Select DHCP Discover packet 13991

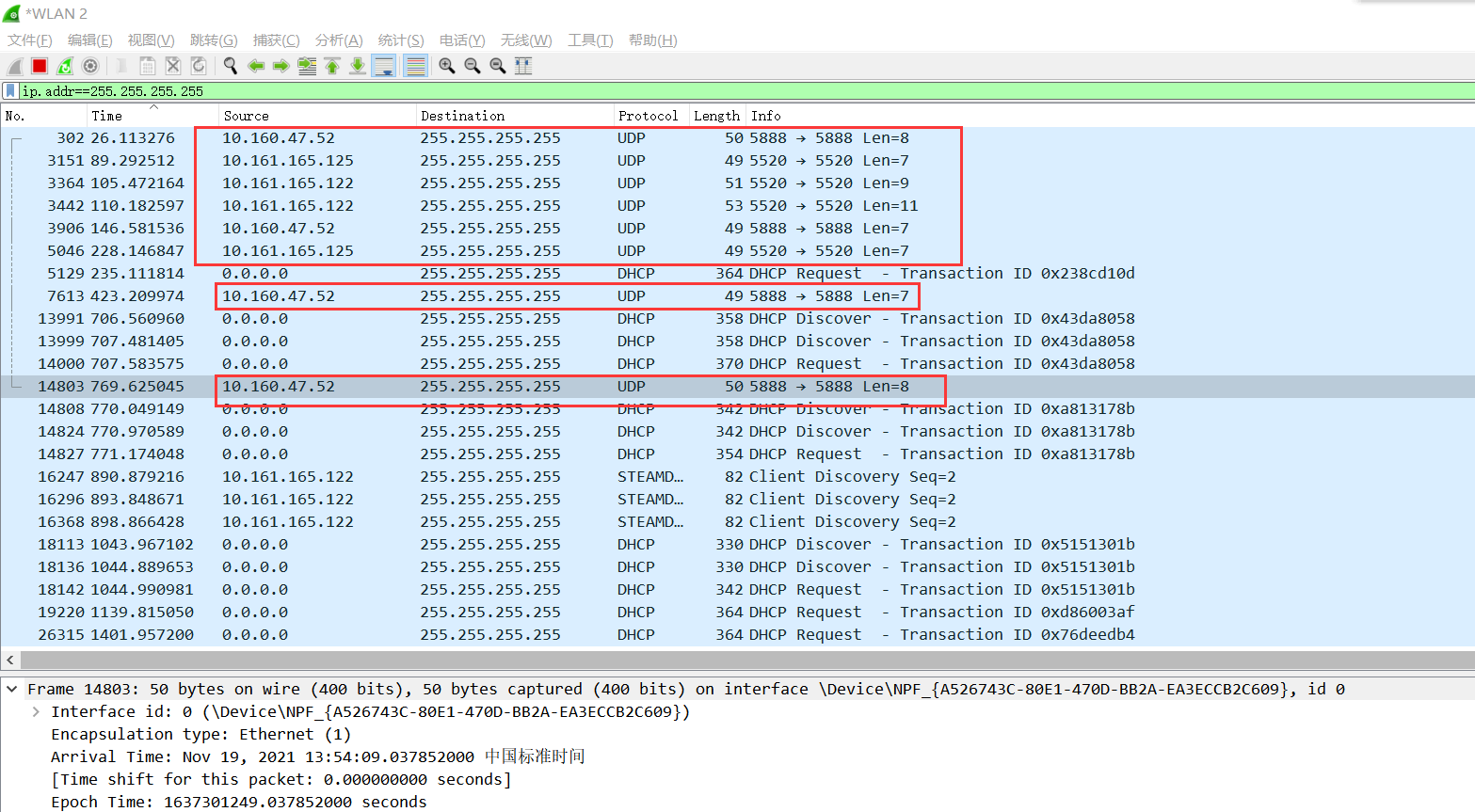pos(737,318)
